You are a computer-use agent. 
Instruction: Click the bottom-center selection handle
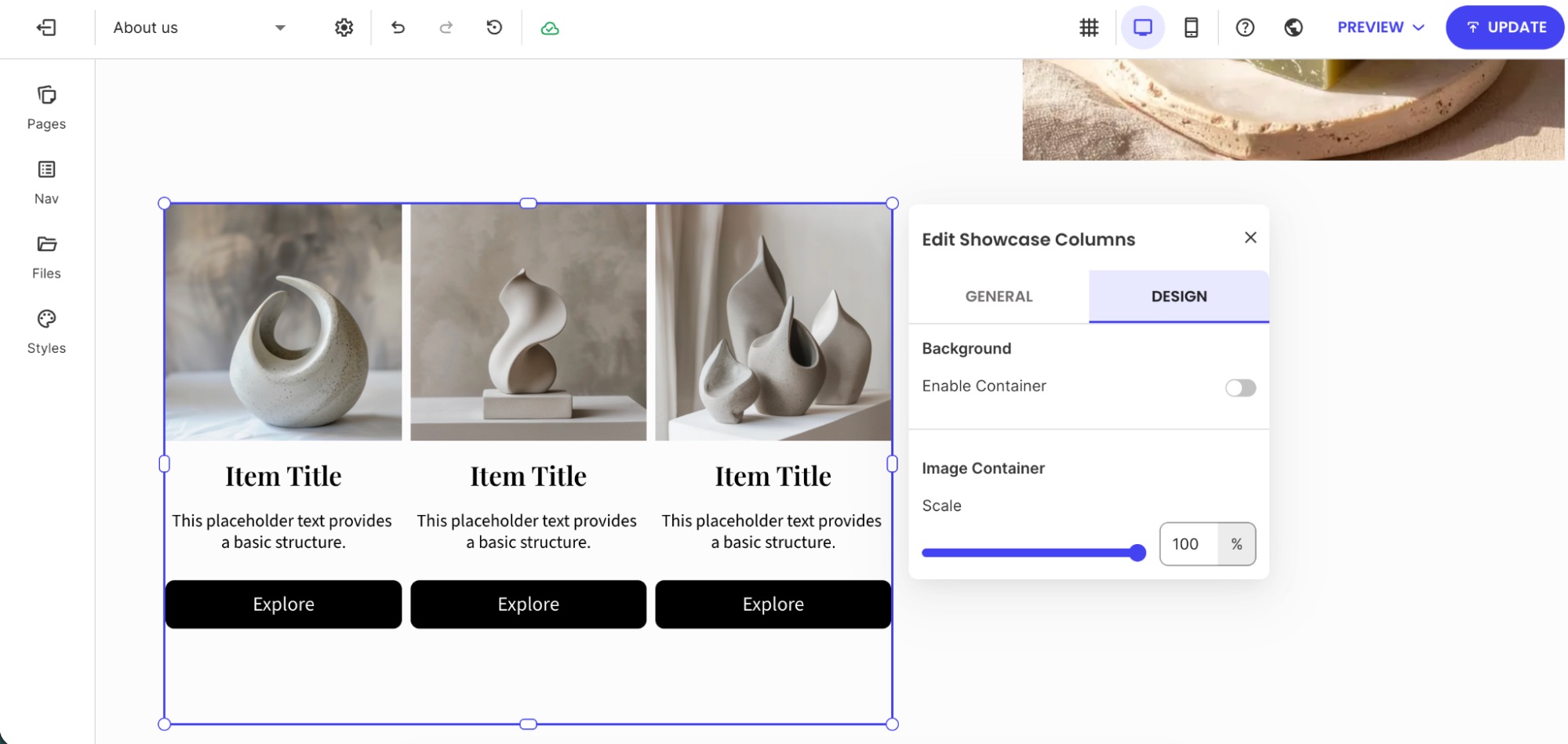[528, 724]
